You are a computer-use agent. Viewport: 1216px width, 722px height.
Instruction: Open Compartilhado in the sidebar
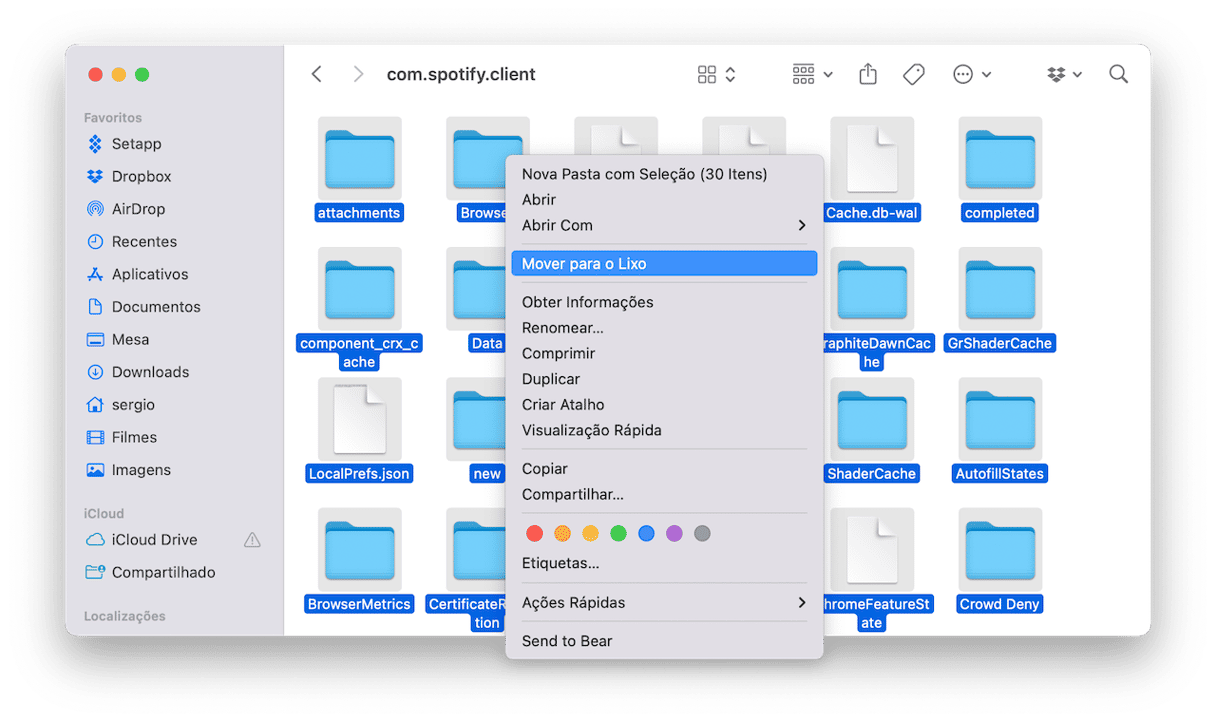click(x=151, y=573)
